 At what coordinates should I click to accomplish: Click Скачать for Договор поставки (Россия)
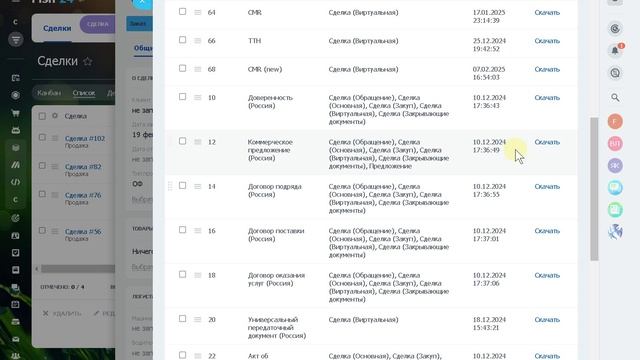point(547,231)
